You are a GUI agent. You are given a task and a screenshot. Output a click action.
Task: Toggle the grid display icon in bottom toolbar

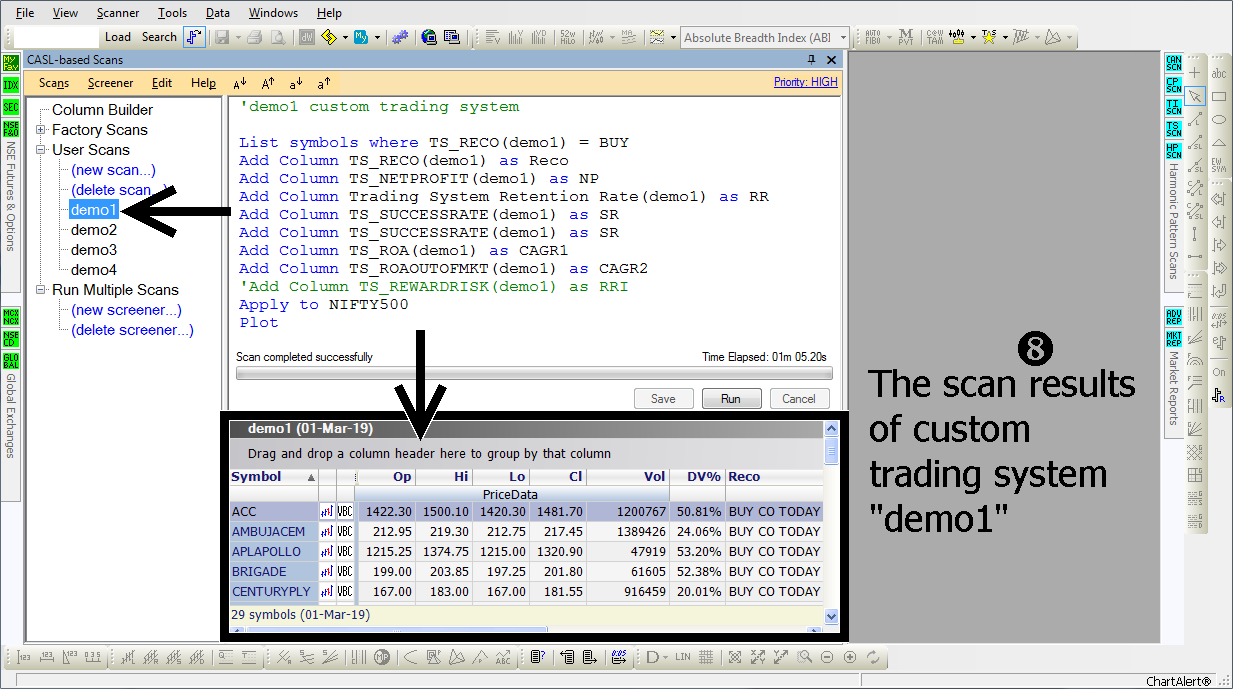706,657
